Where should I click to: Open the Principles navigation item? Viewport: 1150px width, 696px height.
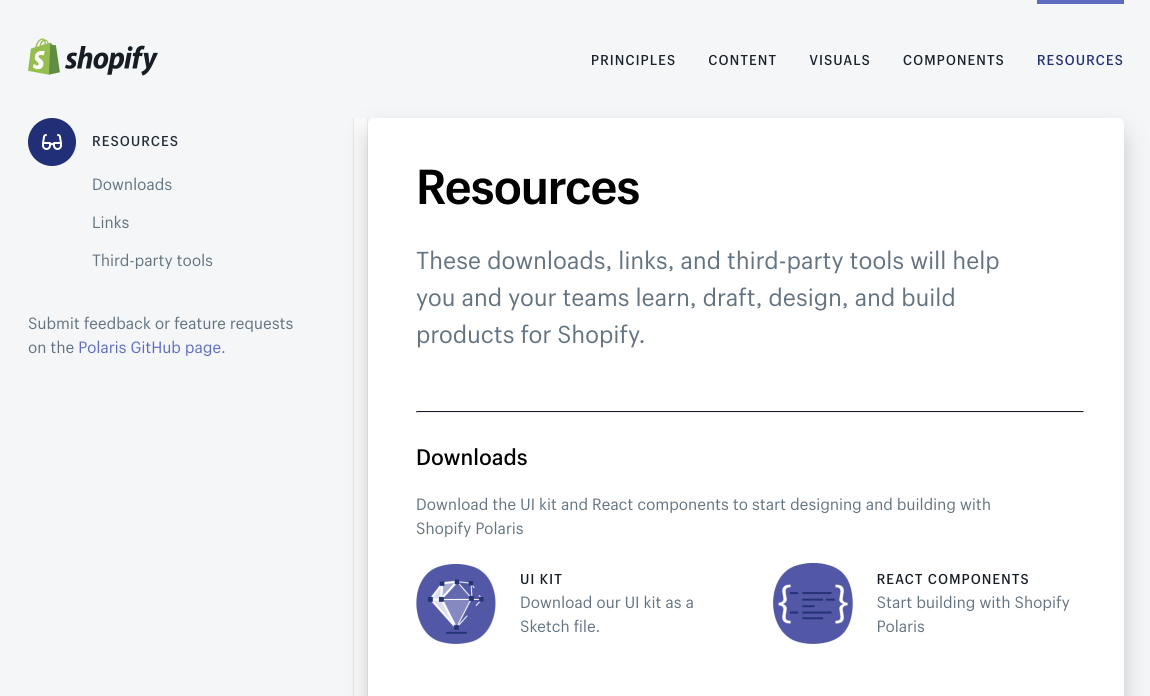[x=633, y=60]
